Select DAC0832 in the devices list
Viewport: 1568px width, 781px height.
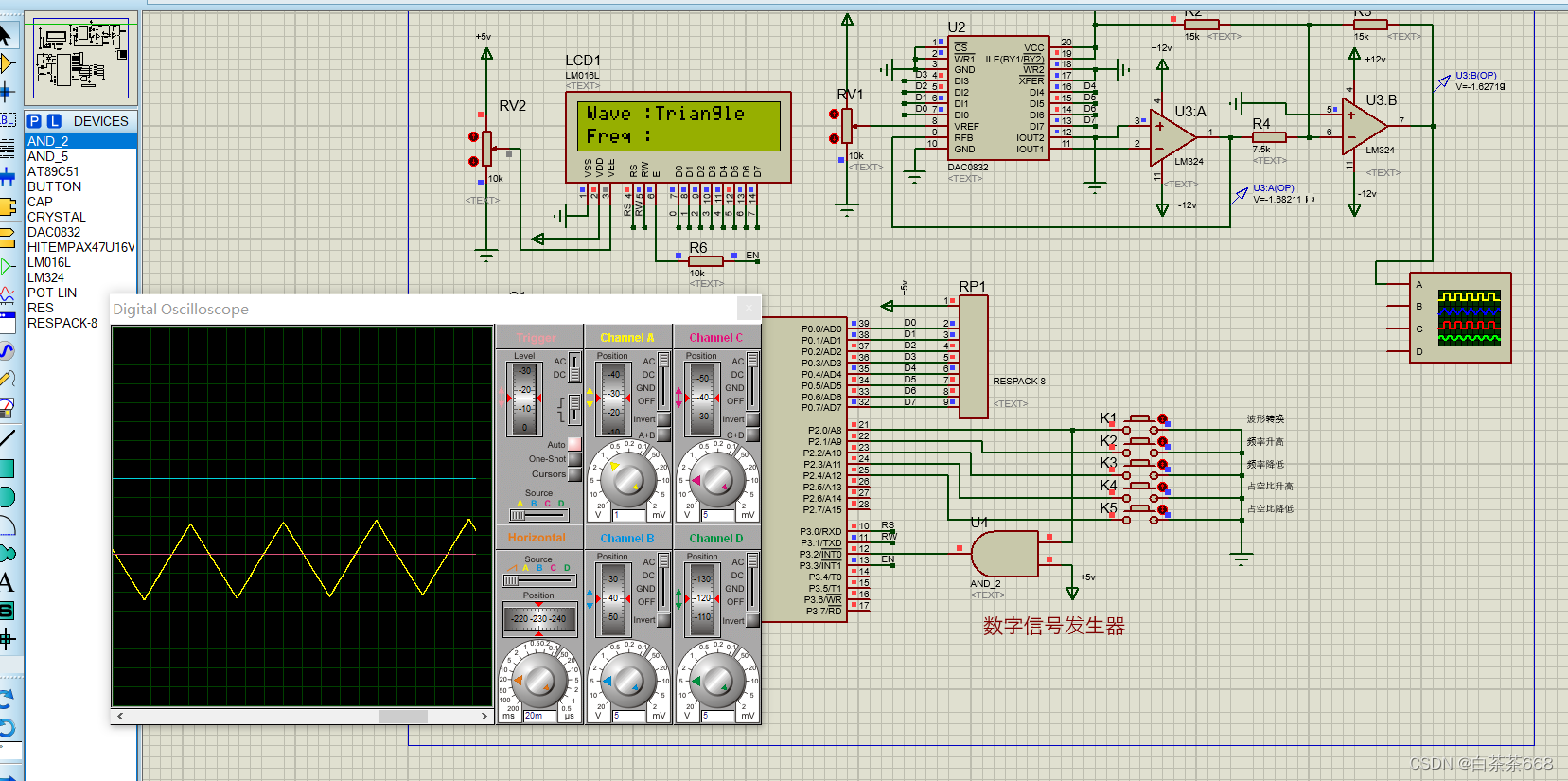point(80,232)
